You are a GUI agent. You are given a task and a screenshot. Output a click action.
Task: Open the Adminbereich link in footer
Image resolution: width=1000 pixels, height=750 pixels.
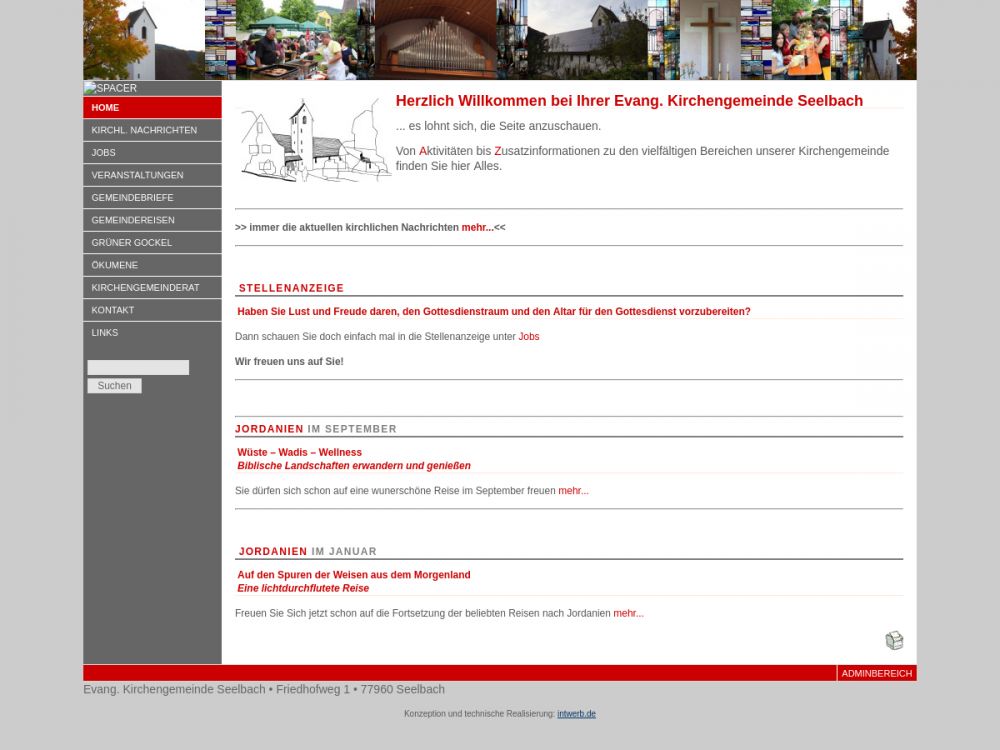(876, 674)
